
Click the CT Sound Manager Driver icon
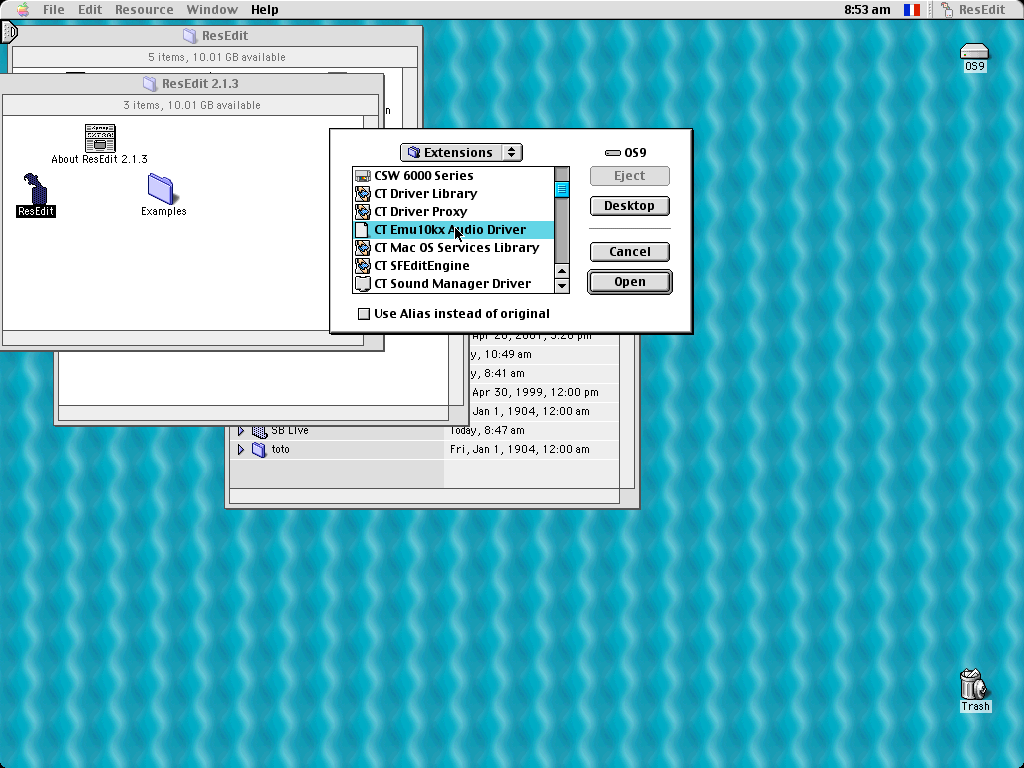point(362,284)
